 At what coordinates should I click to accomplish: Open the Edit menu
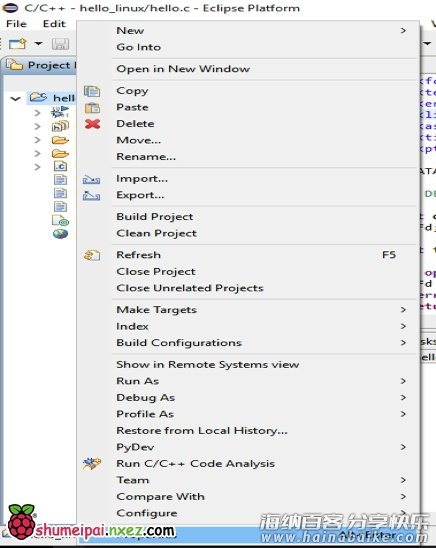coord(54,24)
